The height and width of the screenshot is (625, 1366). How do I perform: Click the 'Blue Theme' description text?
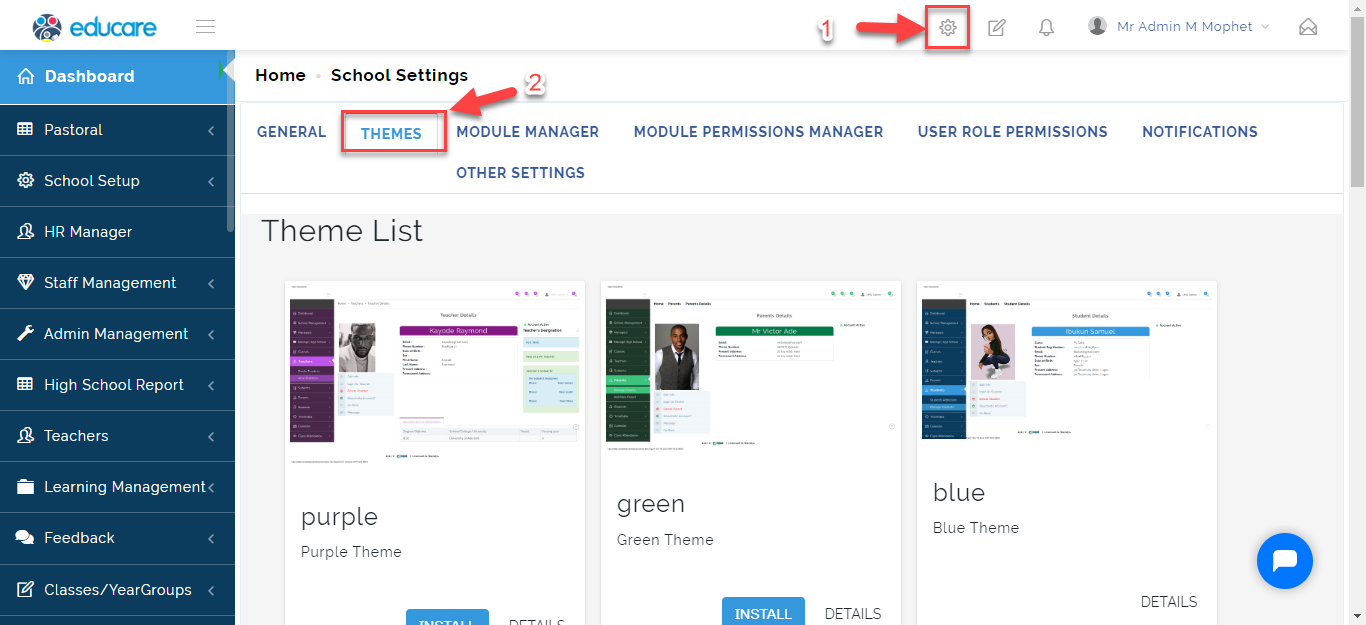tap(976, 528)
